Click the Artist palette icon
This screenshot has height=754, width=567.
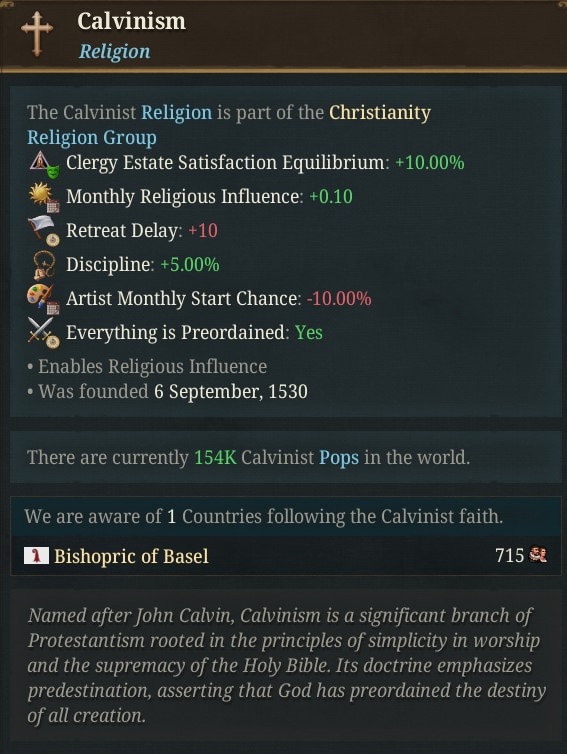(x=44, y=300)
